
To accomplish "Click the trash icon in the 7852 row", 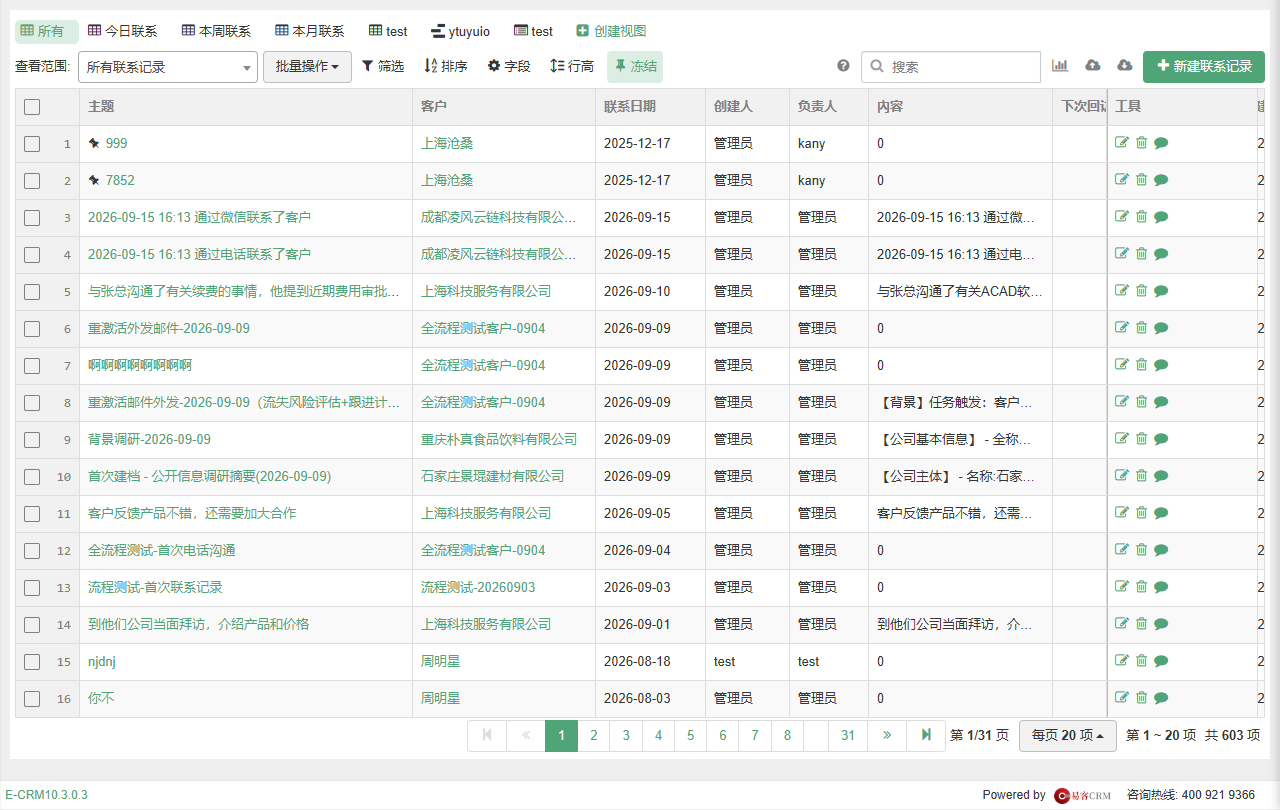I will point(1141,180).
